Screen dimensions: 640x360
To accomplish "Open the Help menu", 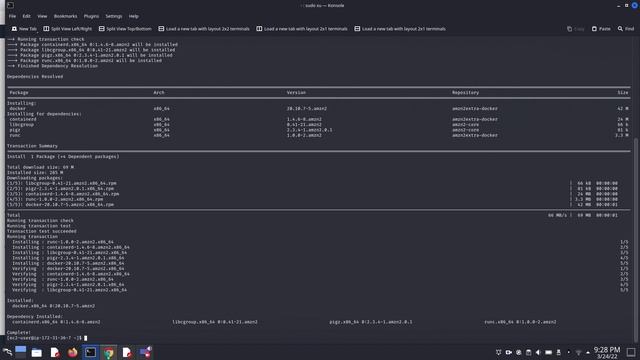I will pos(133,16).
